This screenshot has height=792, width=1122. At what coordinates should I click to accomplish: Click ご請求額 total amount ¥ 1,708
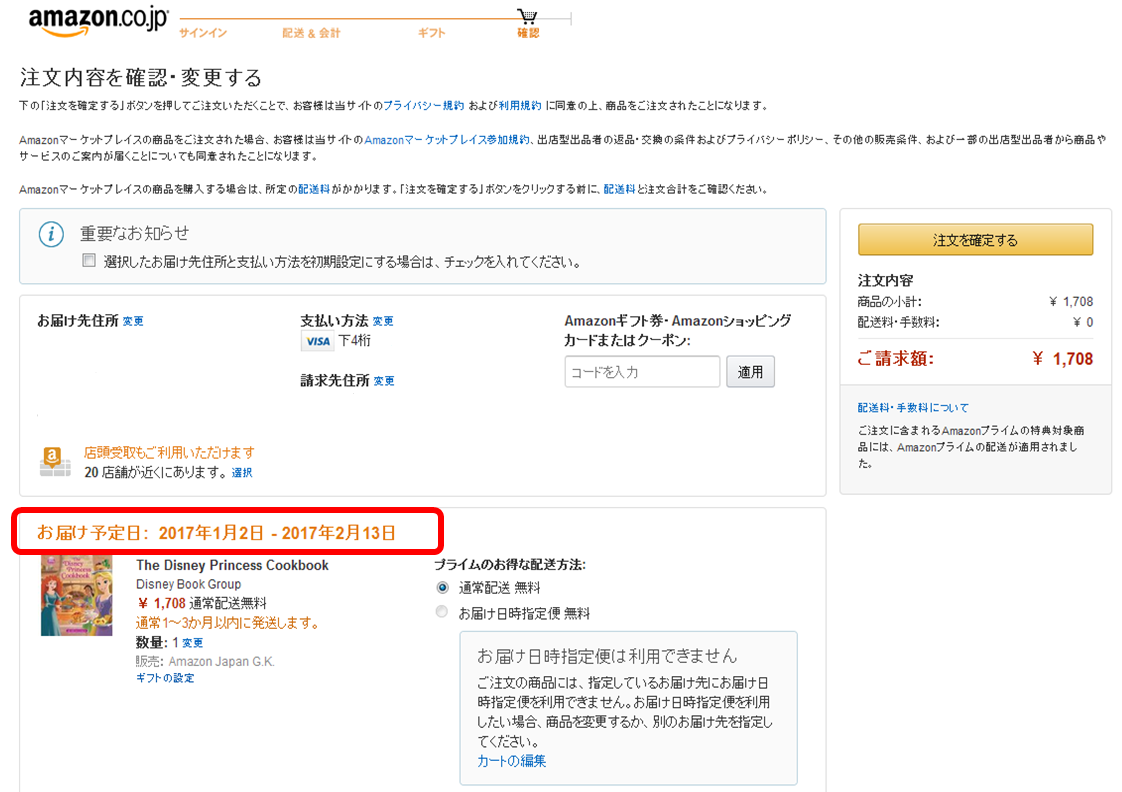point(1063,358)
